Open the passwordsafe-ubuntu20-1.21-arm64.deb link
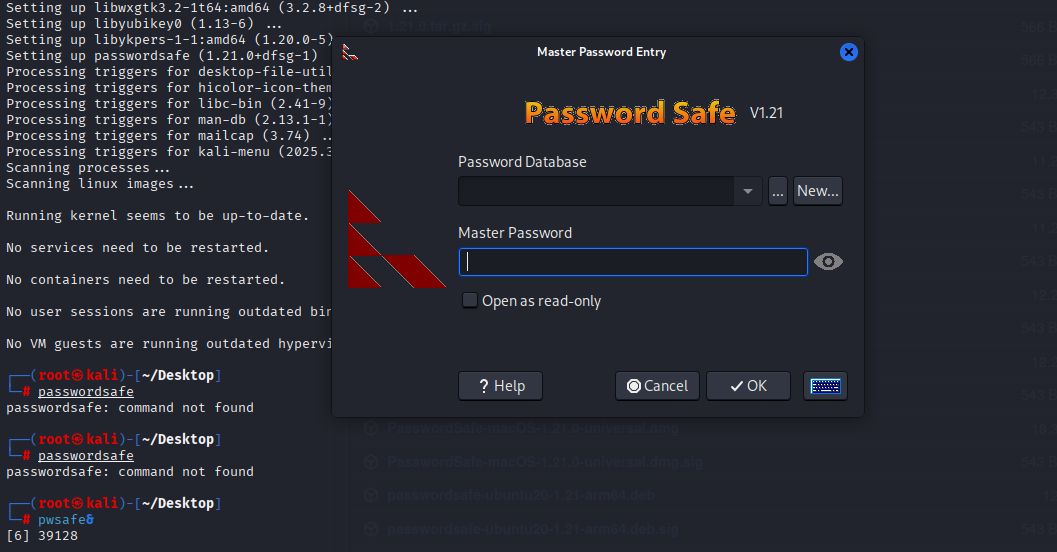The height and width of the screenshot is (552, 1057). pos(520,495)
